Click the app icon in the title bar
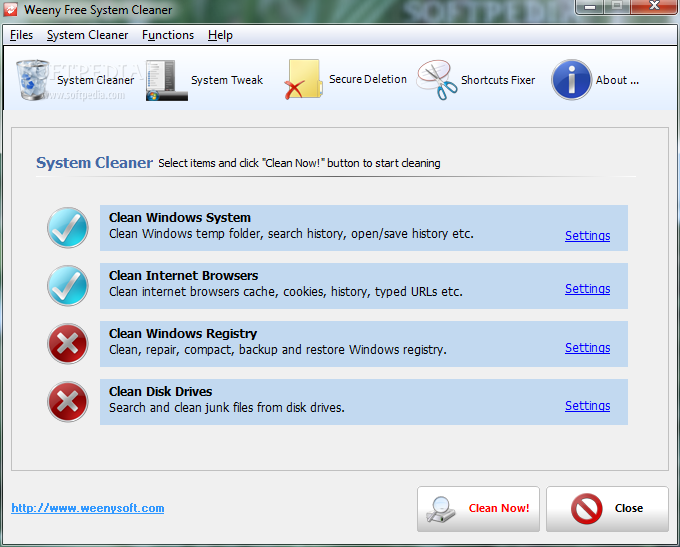 tap(10, 9)
